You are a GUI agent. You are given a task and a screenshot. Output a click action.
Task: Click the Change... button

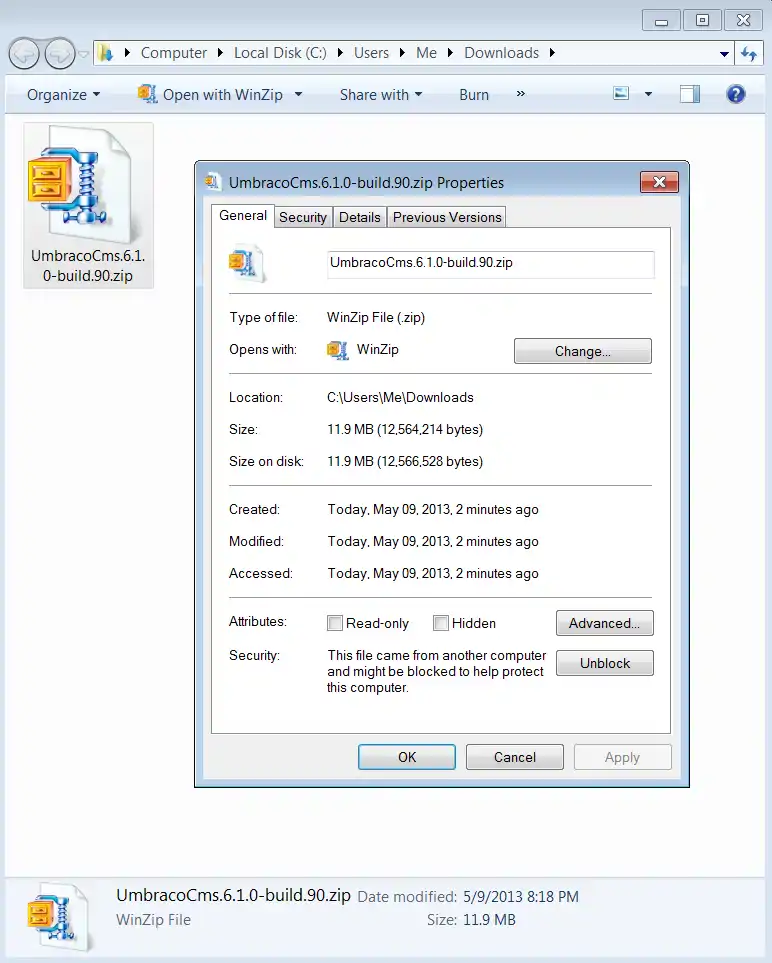click(583, 351)
